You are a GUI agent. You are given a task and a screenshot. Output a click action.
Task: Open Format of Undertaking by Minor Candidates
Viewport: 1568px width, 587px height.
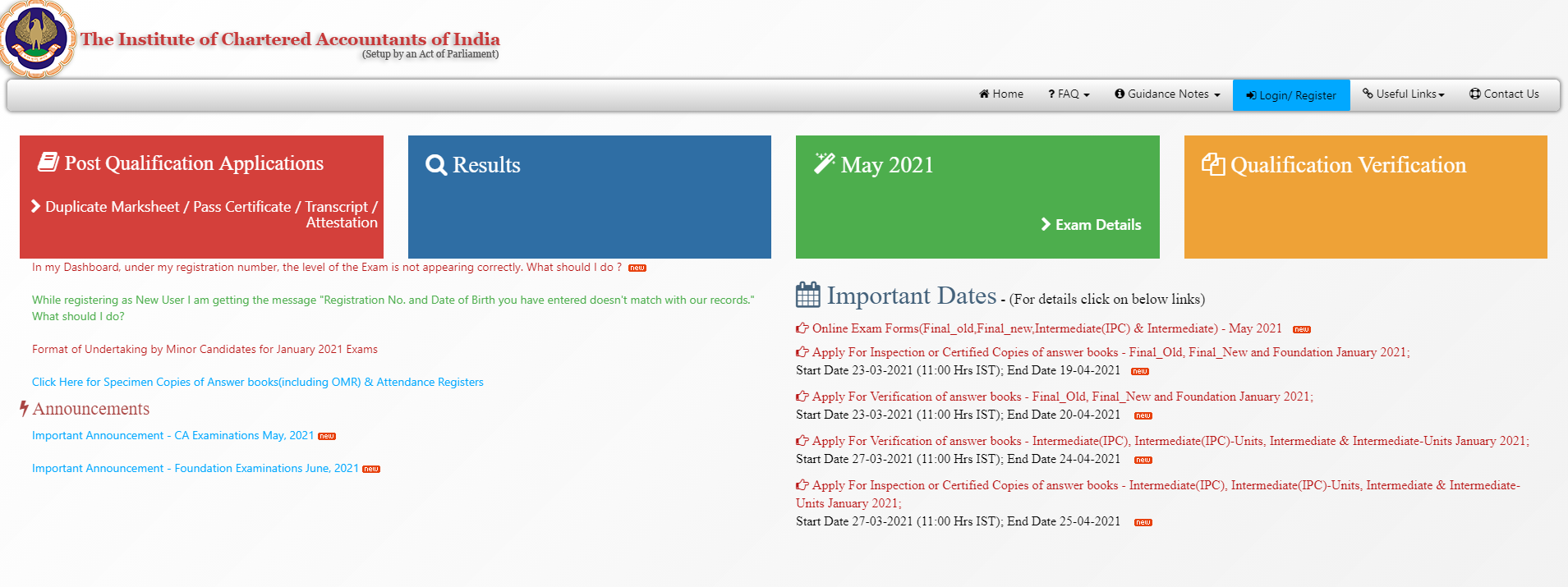pyautogui.click(x=205, y=350)
